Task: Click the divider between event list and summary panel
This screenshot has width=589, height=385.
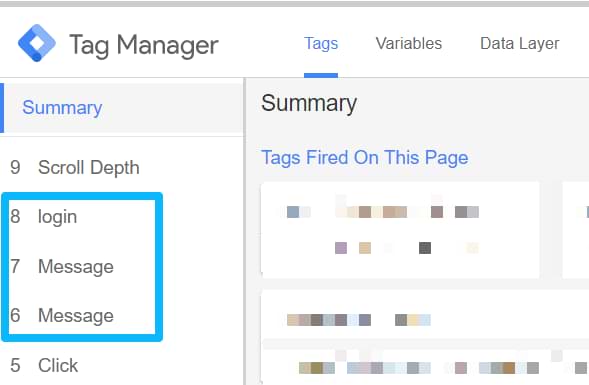Action: [x=245, y=231]
